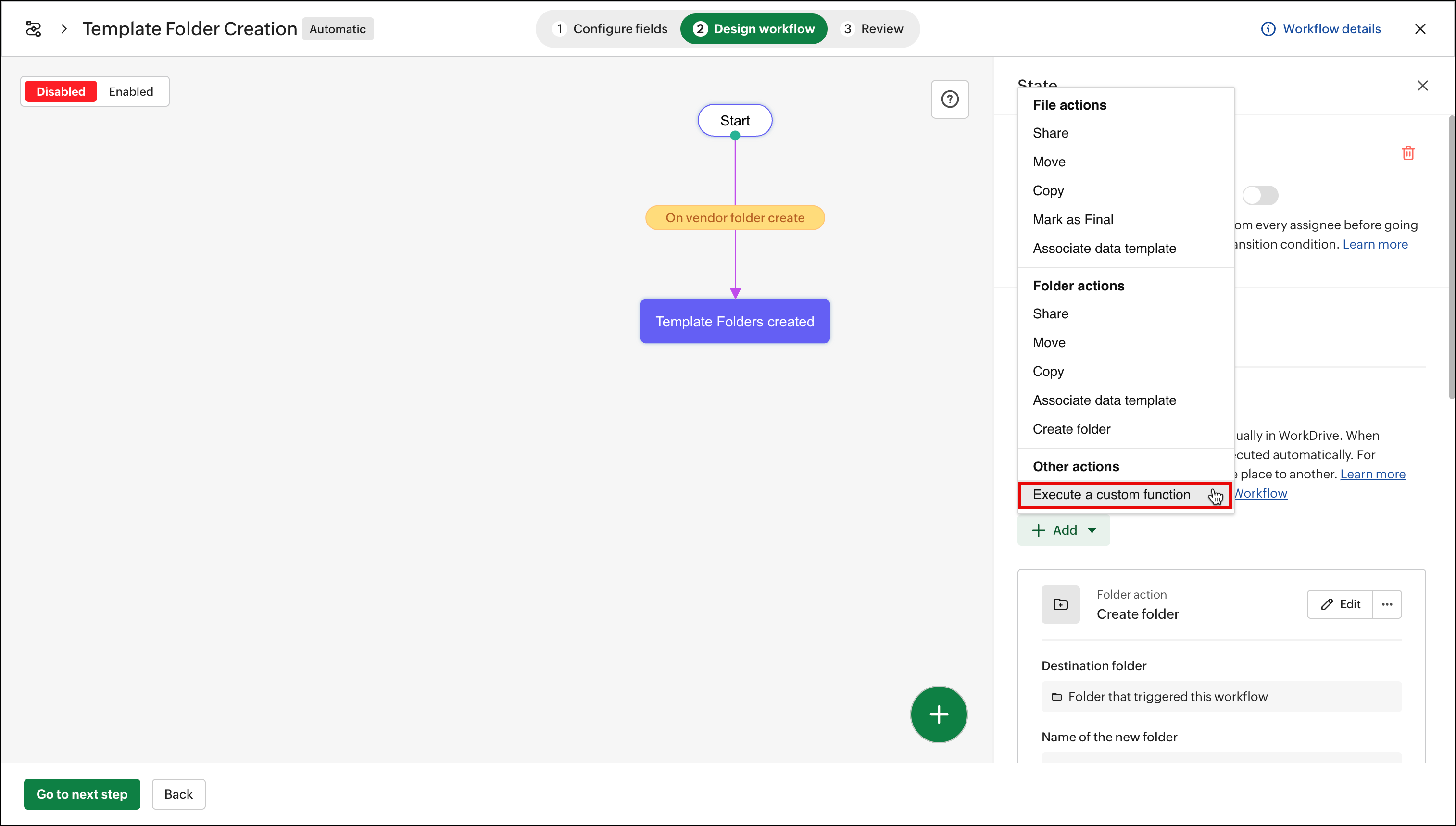The image size is (1456, 826).
Task: Toggle the assignee approval switch
Action: [x=1260, y=196]
